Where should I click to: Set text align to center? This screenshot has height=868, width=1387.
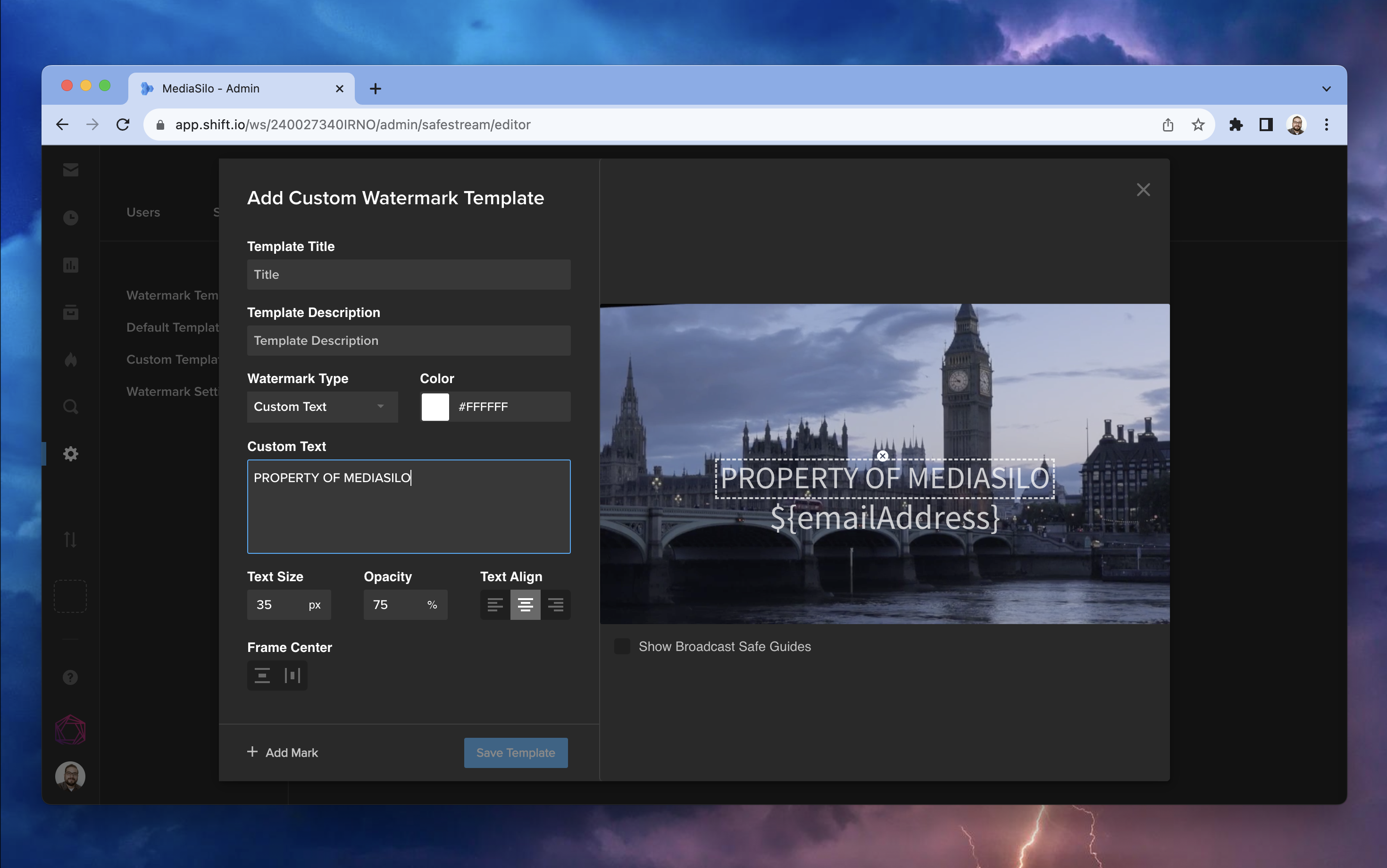tap(525, 604)
